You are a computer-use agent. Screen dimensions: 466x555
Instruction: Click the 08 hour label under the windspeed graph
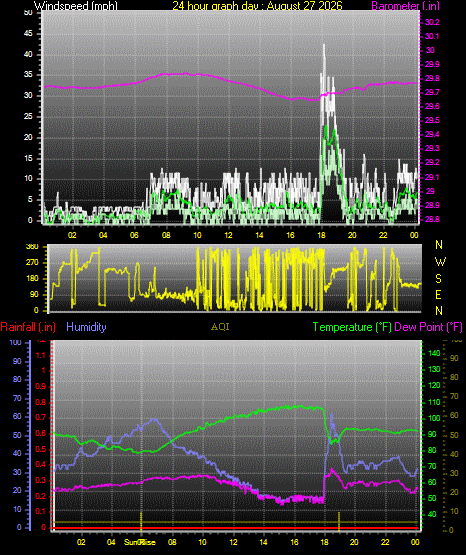click(166, 235)
